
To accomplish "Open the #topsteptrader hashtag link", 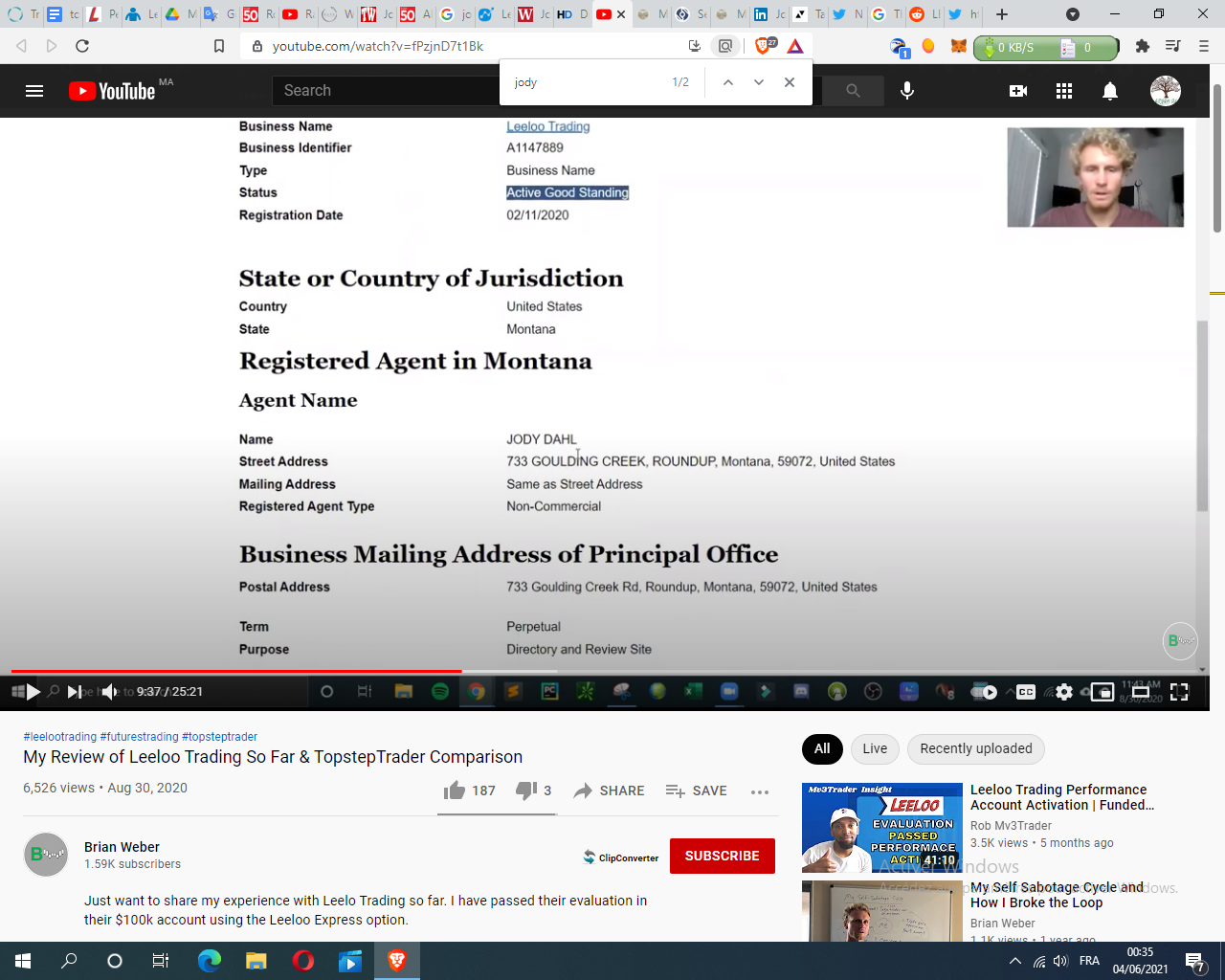I will (219, 737).
